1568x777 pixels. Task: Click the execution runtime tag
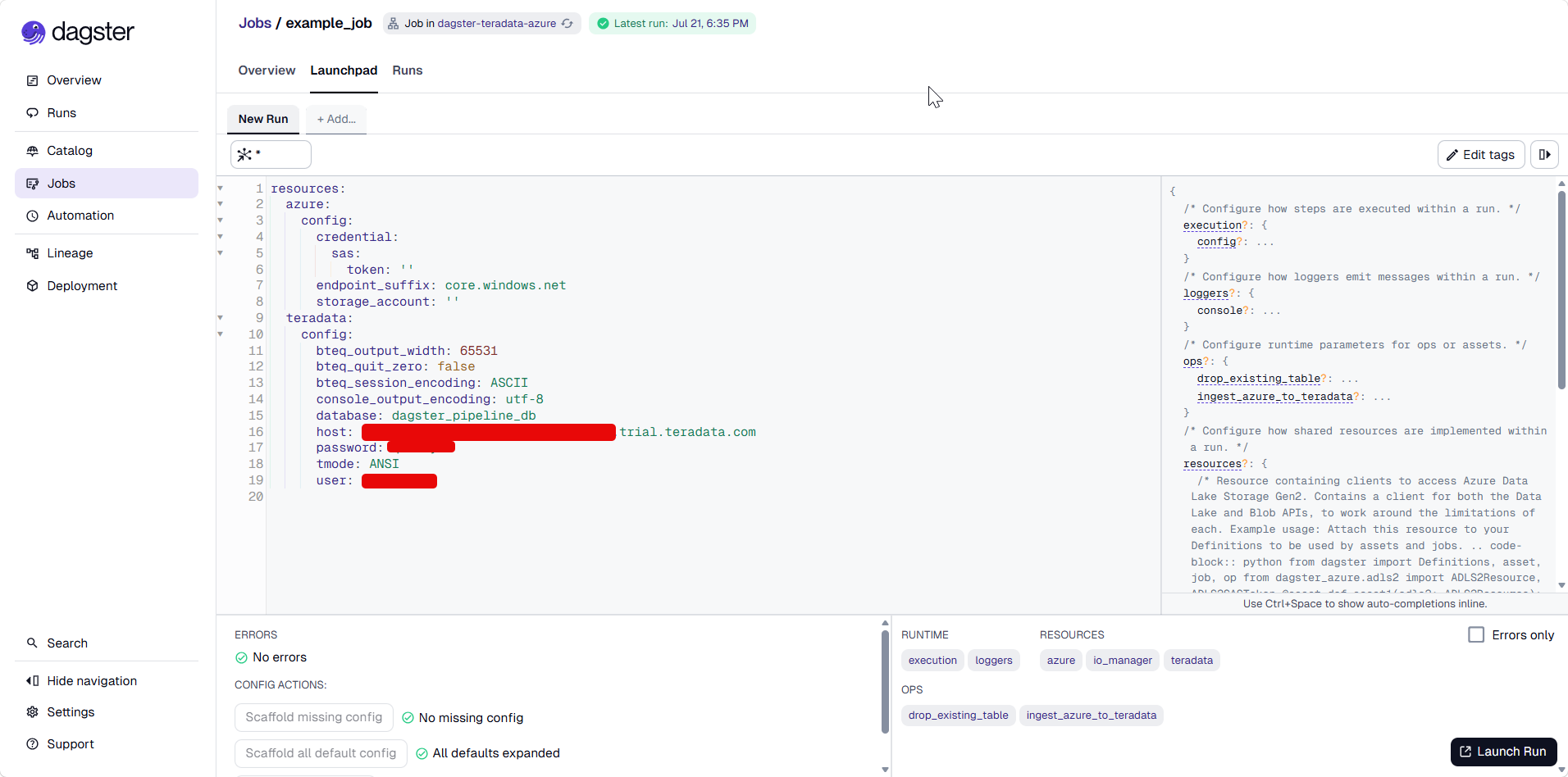pyautogui.click(x=932, y=661)
